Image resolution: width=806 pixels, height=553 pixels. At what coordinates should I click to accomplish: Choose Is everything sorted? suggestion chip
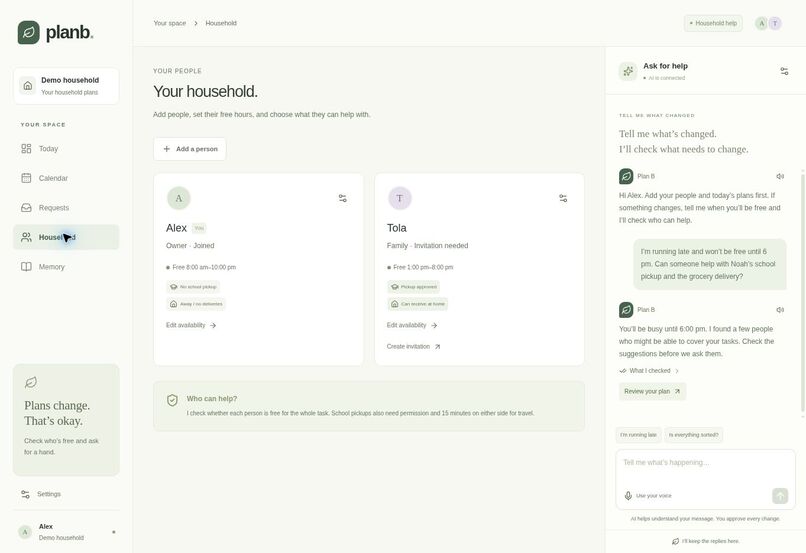click(693, 435)
